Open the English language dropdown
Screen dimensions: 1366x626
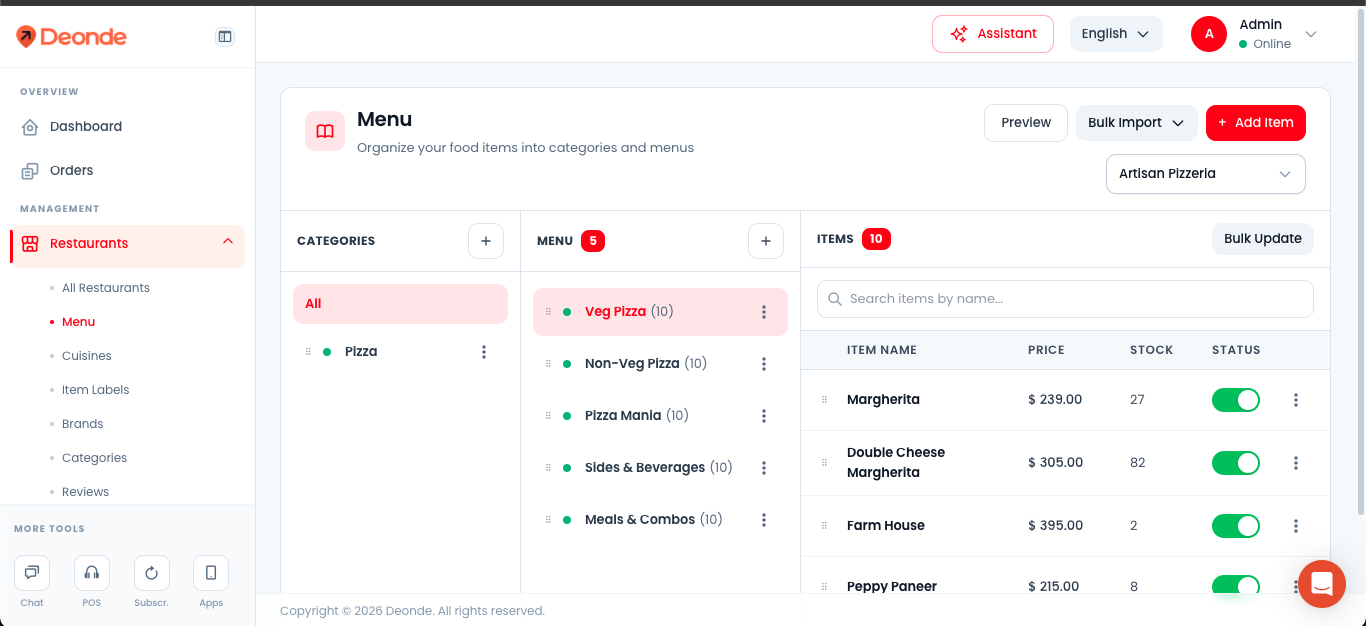point(1116,34)
